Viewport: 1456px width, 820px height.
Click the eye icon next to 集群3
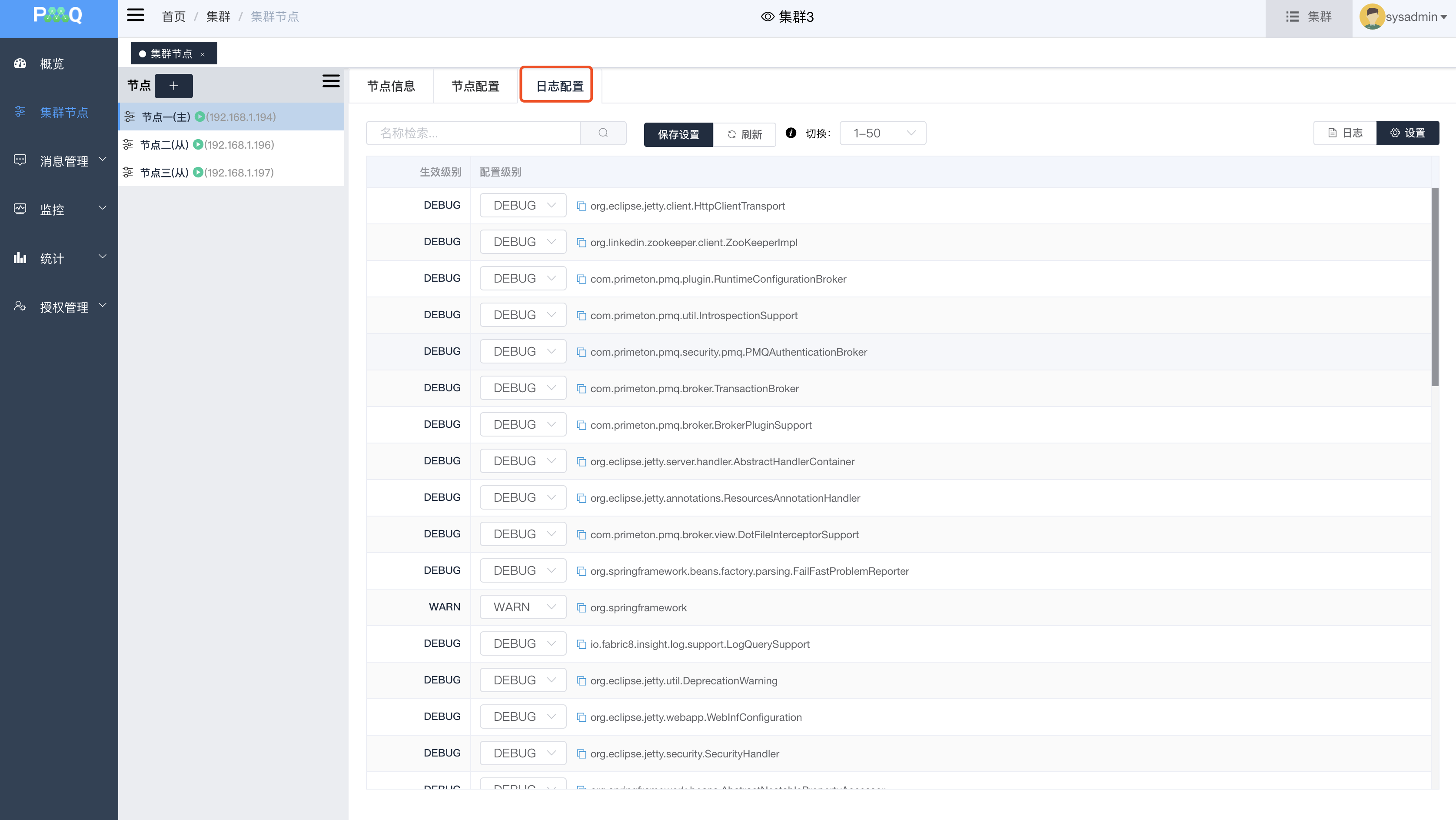click(x=767, y=17)
